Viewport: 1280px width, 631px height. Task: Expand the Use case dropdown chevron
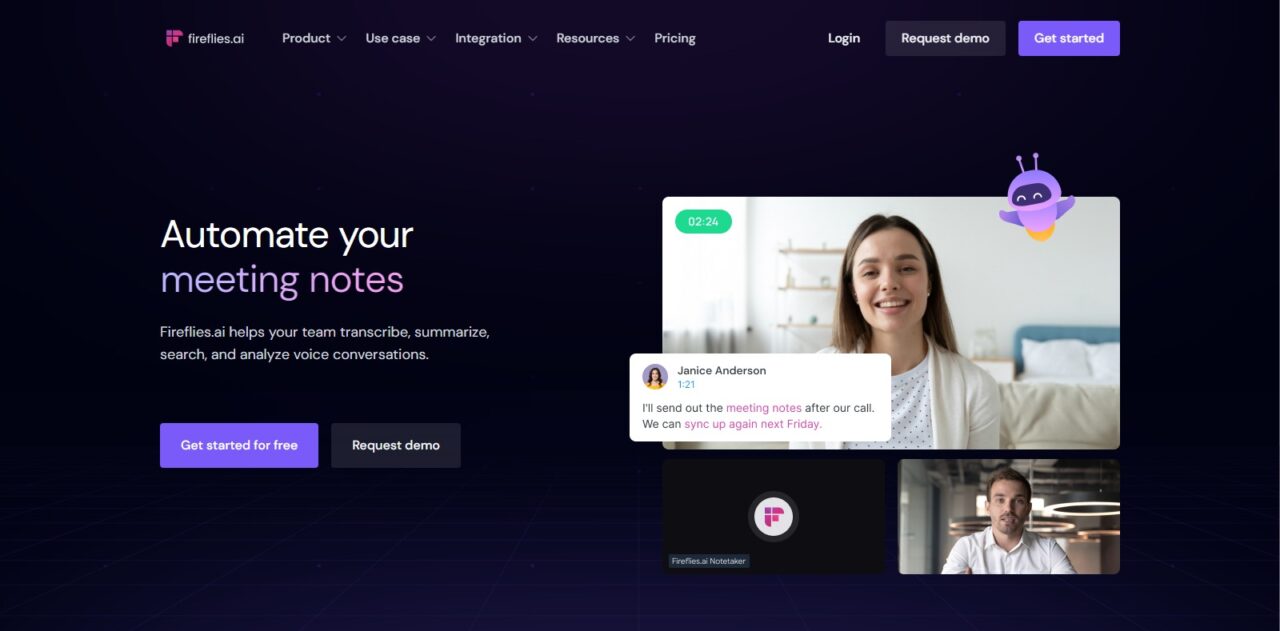431,39
